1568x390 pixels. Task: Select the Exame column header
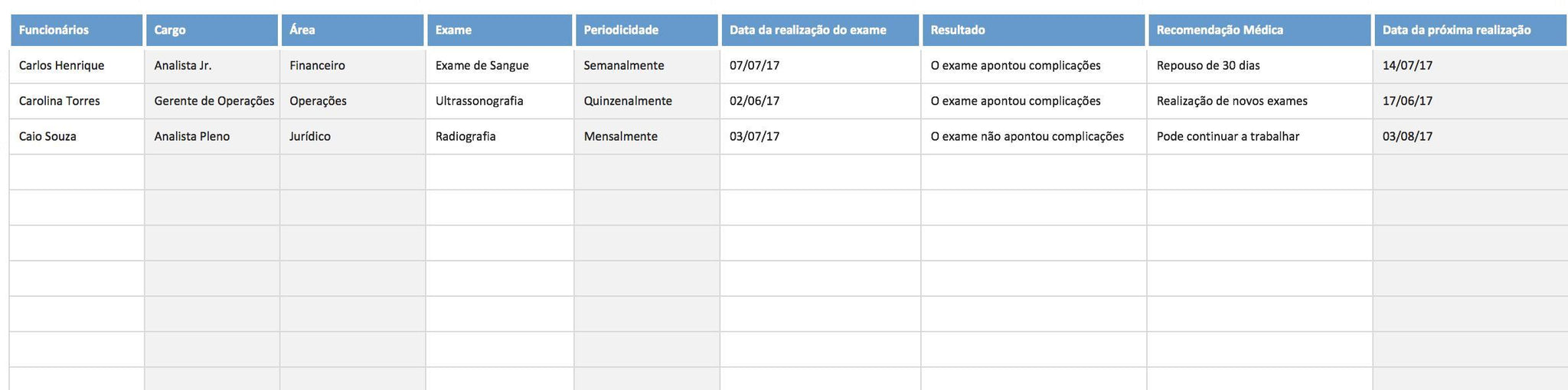point(499,31)
